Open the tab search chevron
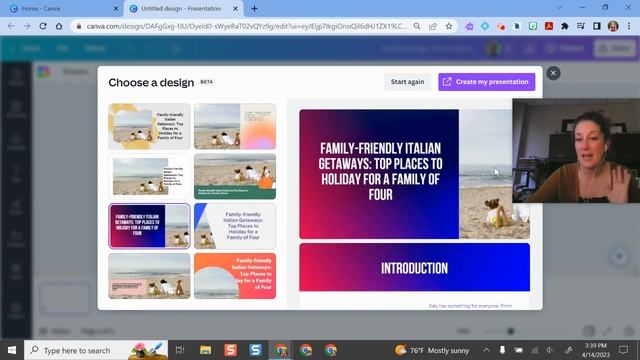Viewport: 640px width, 360px height. (559, 7)
